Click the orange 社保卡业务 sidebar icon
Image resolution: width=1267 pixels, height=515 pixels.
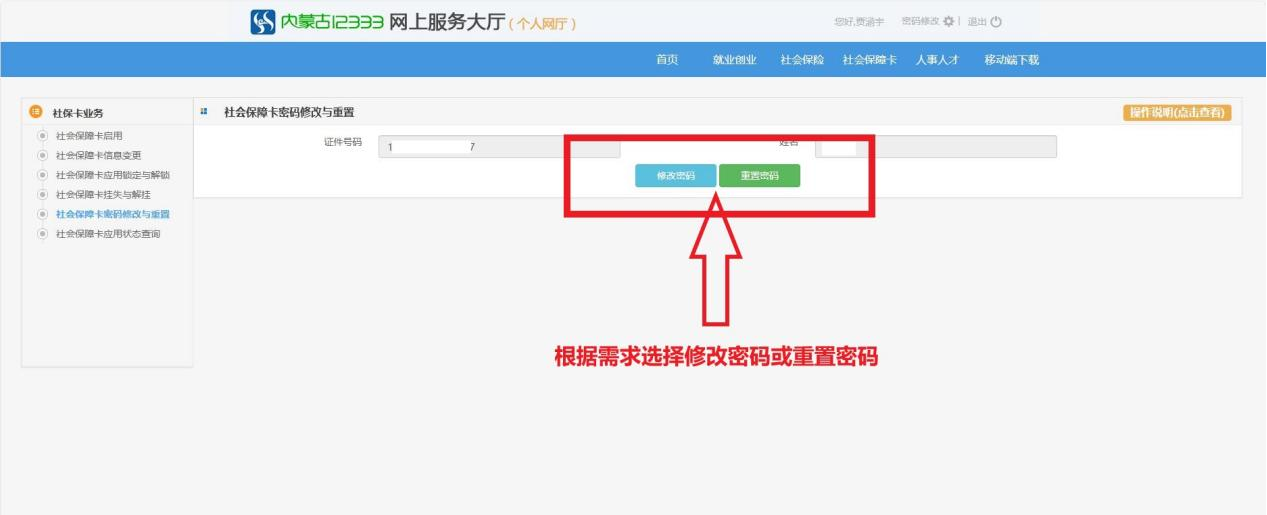tap(36, 112)
